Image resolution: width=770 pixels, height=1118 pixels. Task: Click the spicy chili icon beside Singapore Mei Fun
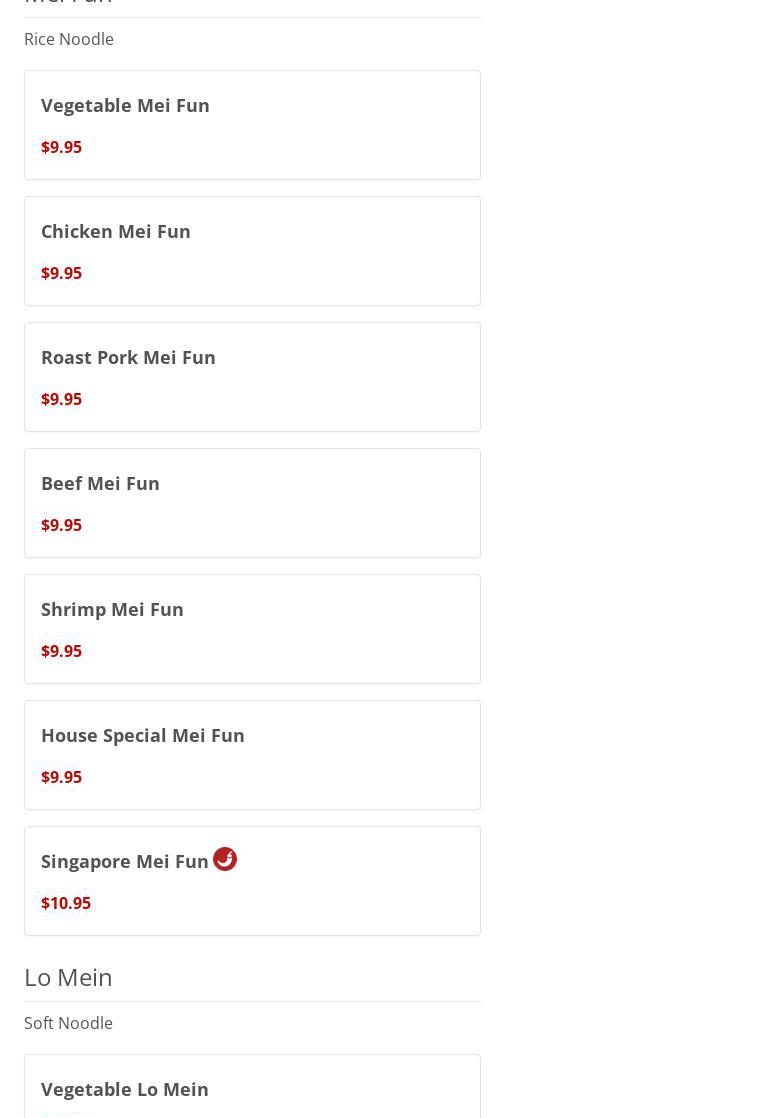pos(225,858)
